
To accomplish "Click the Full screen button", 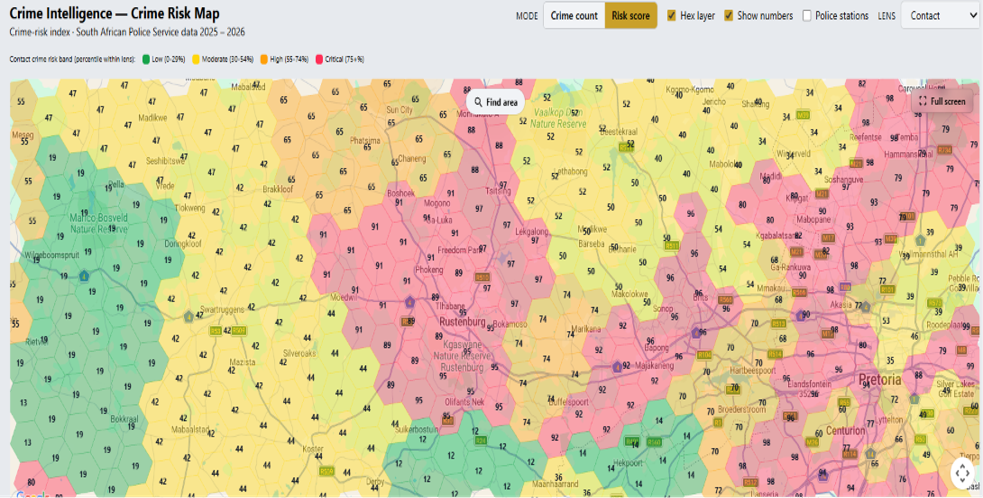I will [x=942, y=101].
